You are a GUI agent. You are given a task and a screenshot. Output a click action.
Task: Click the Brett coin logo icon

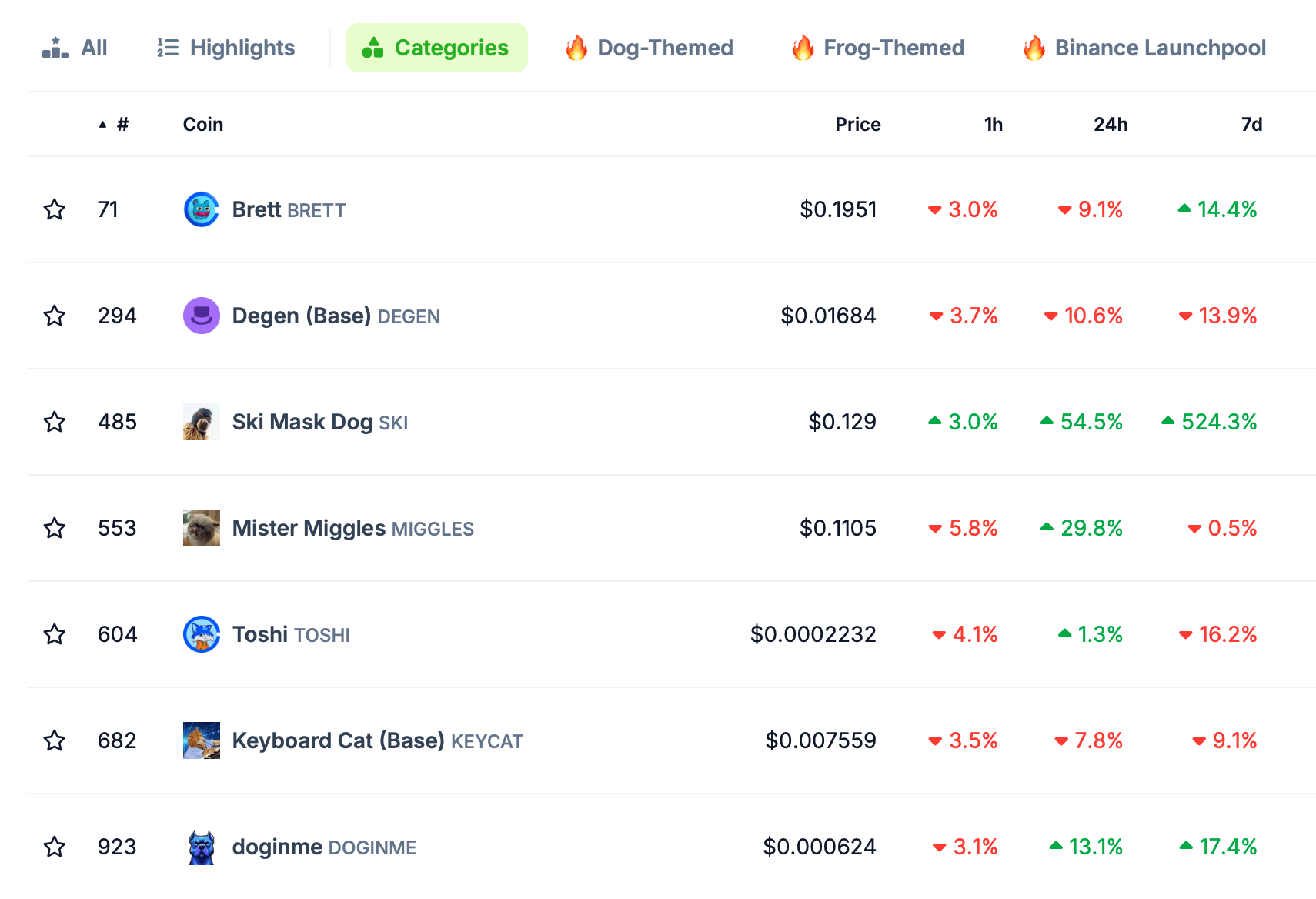coord(201,209)
